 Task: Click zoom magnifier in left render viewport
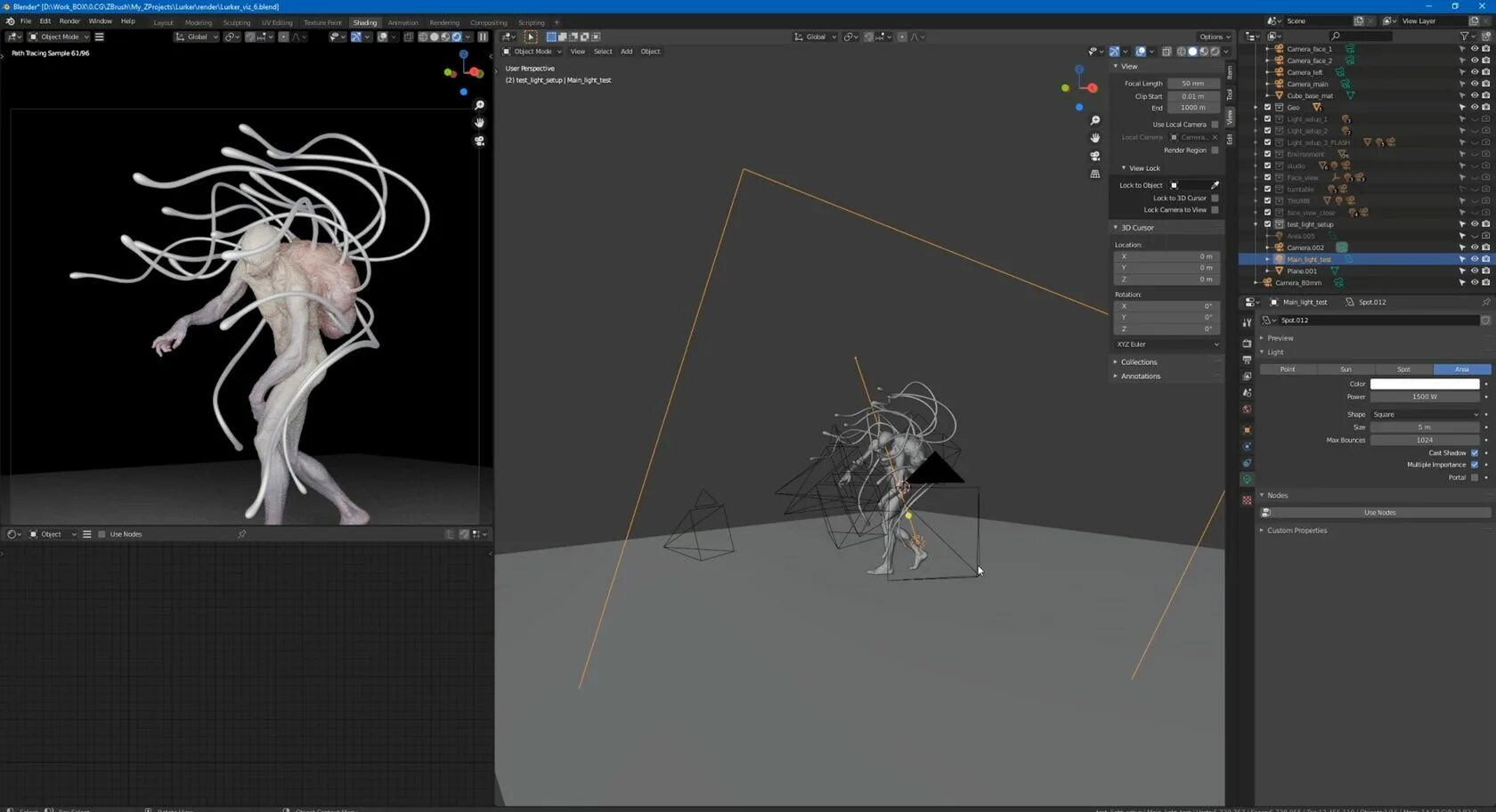(x=479, y=105)
